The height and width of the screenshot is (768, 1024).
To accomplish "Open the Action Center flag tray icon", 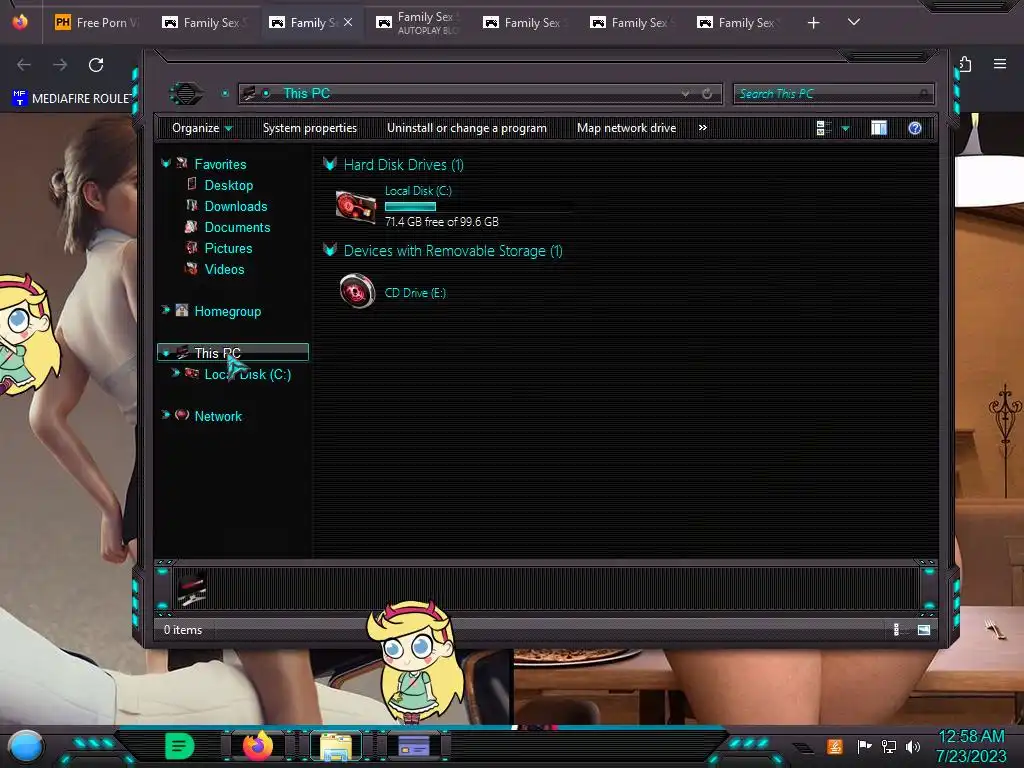I will [x=864, y=746].
